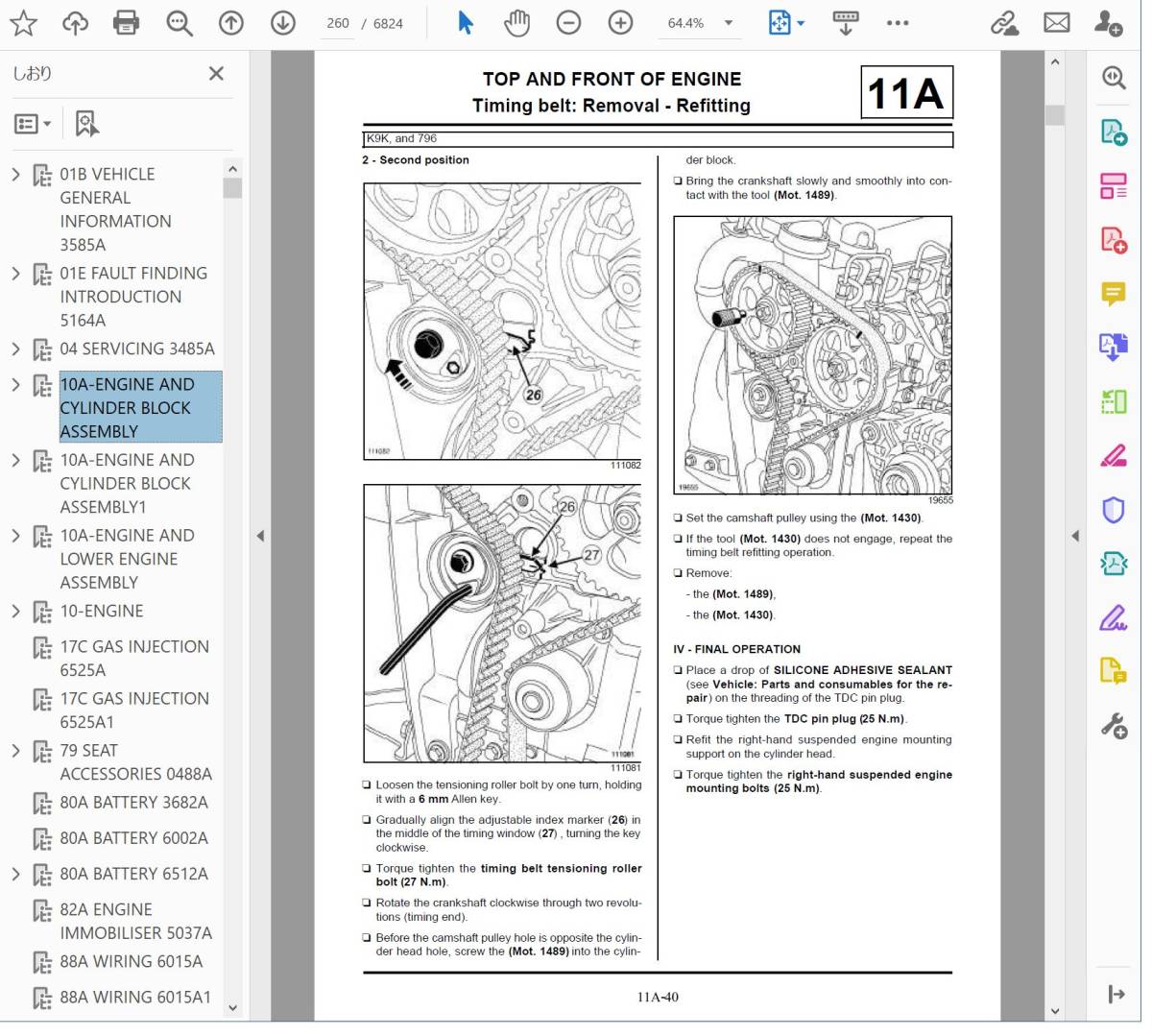Open search and enhance tool
The height and width of the screenshot is (1036, 1152).
coord(1114,78)
